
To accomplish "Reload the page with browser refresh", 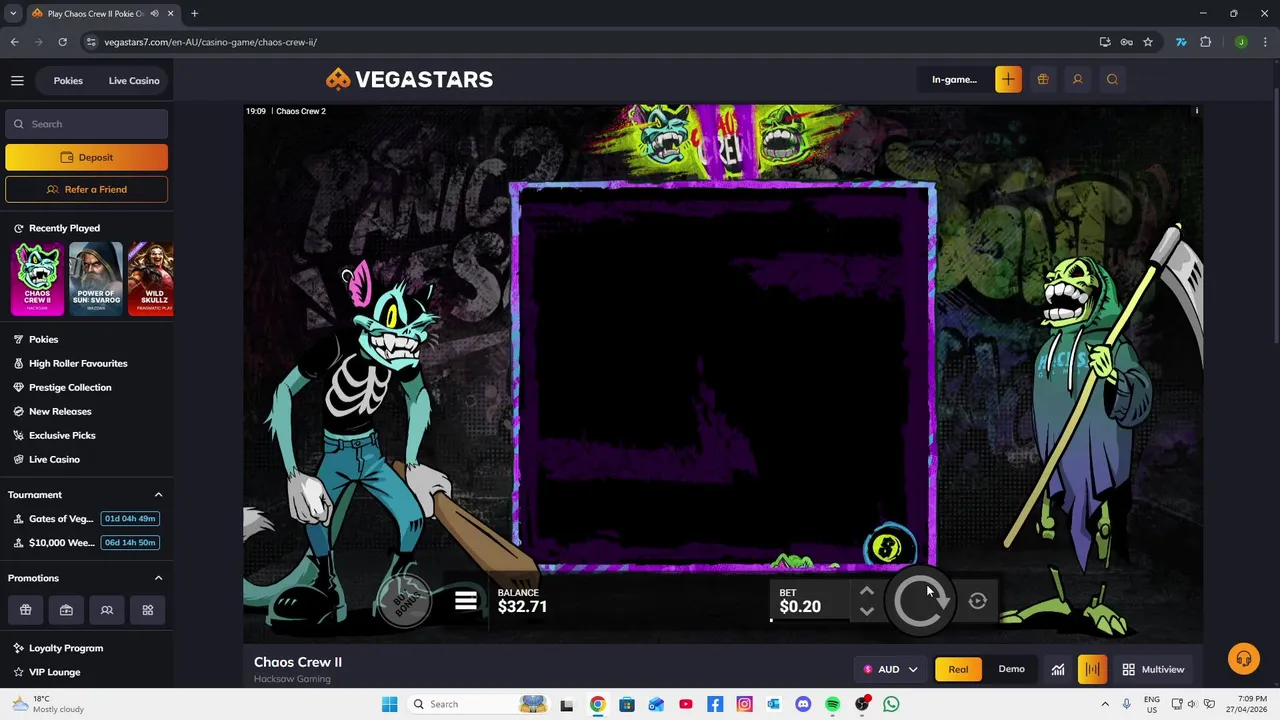I will (62, 42).
